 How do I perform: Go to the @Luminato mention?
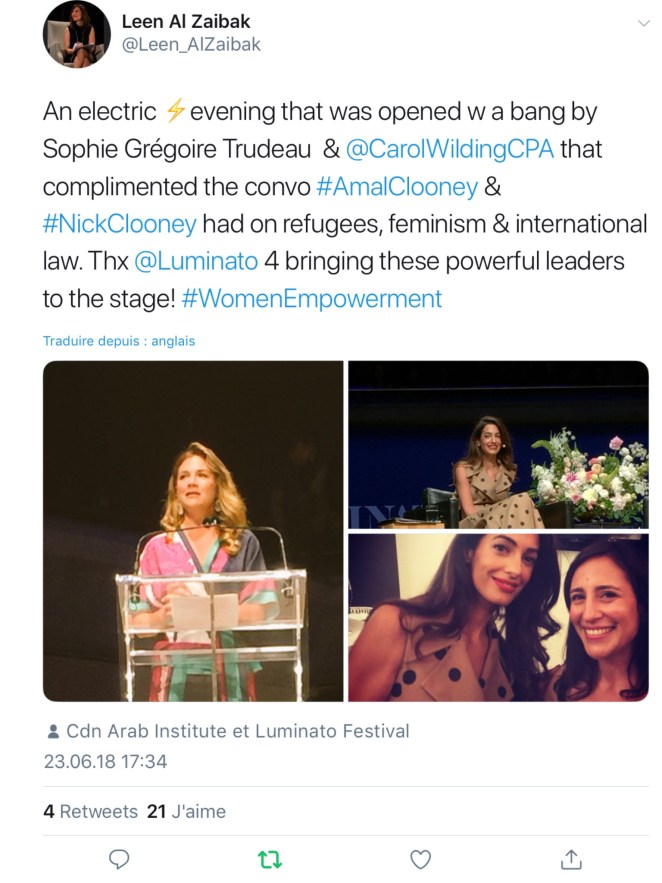pos(195,261)
